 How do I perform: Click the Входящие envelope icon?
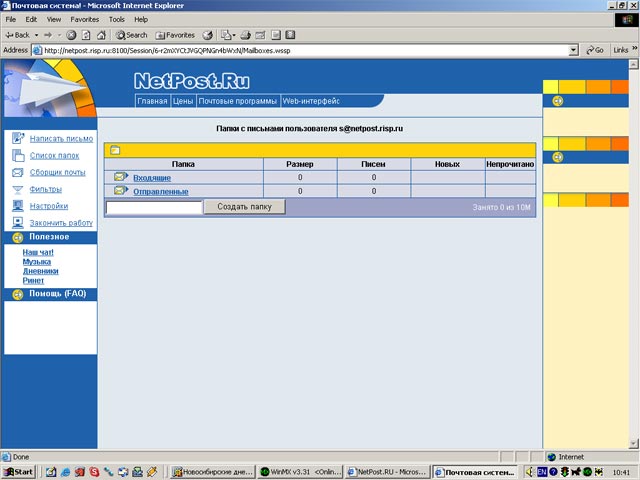(121, 177)
